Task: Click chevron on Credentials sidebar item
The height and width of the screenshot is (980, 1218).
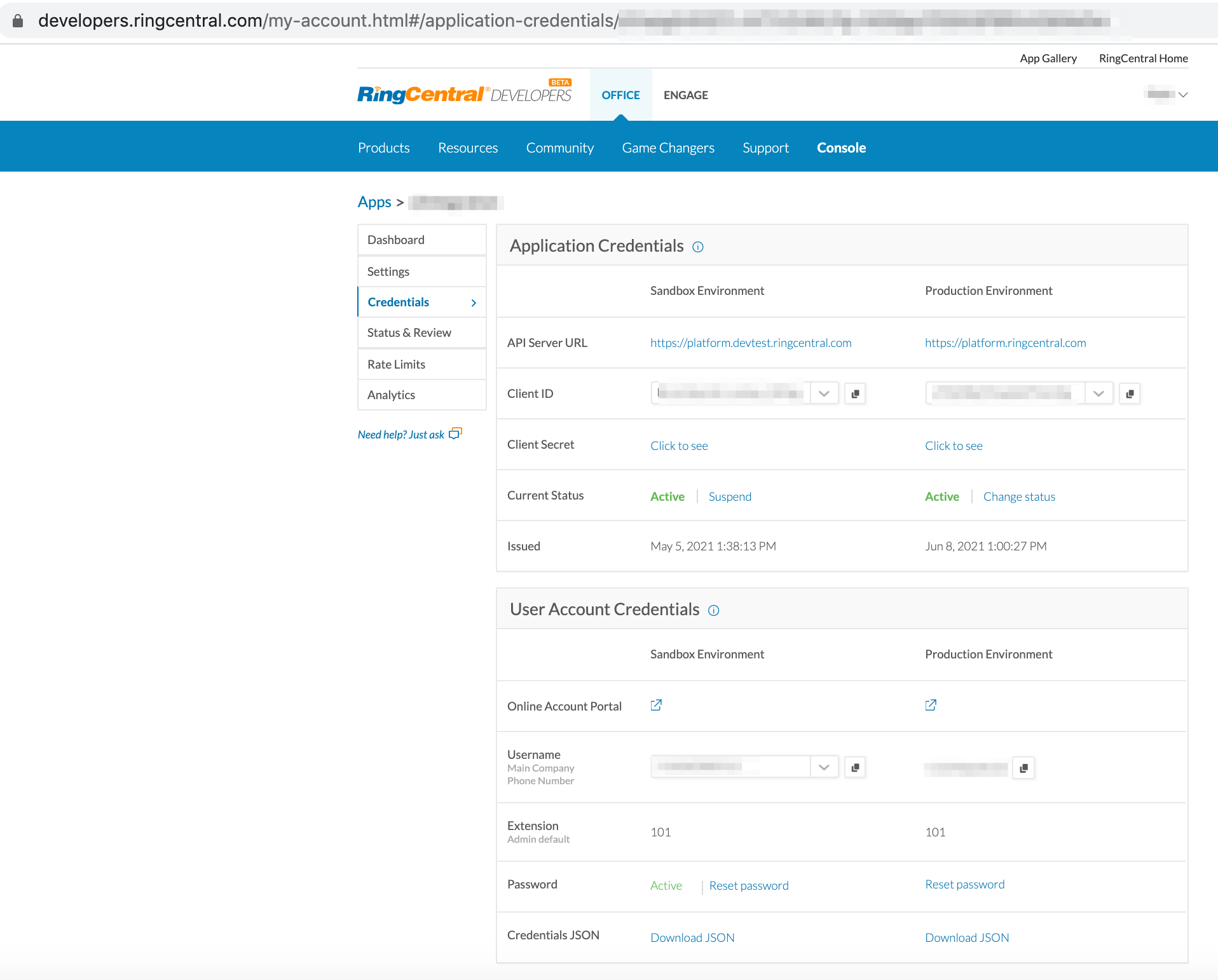Action: [474, 303]
